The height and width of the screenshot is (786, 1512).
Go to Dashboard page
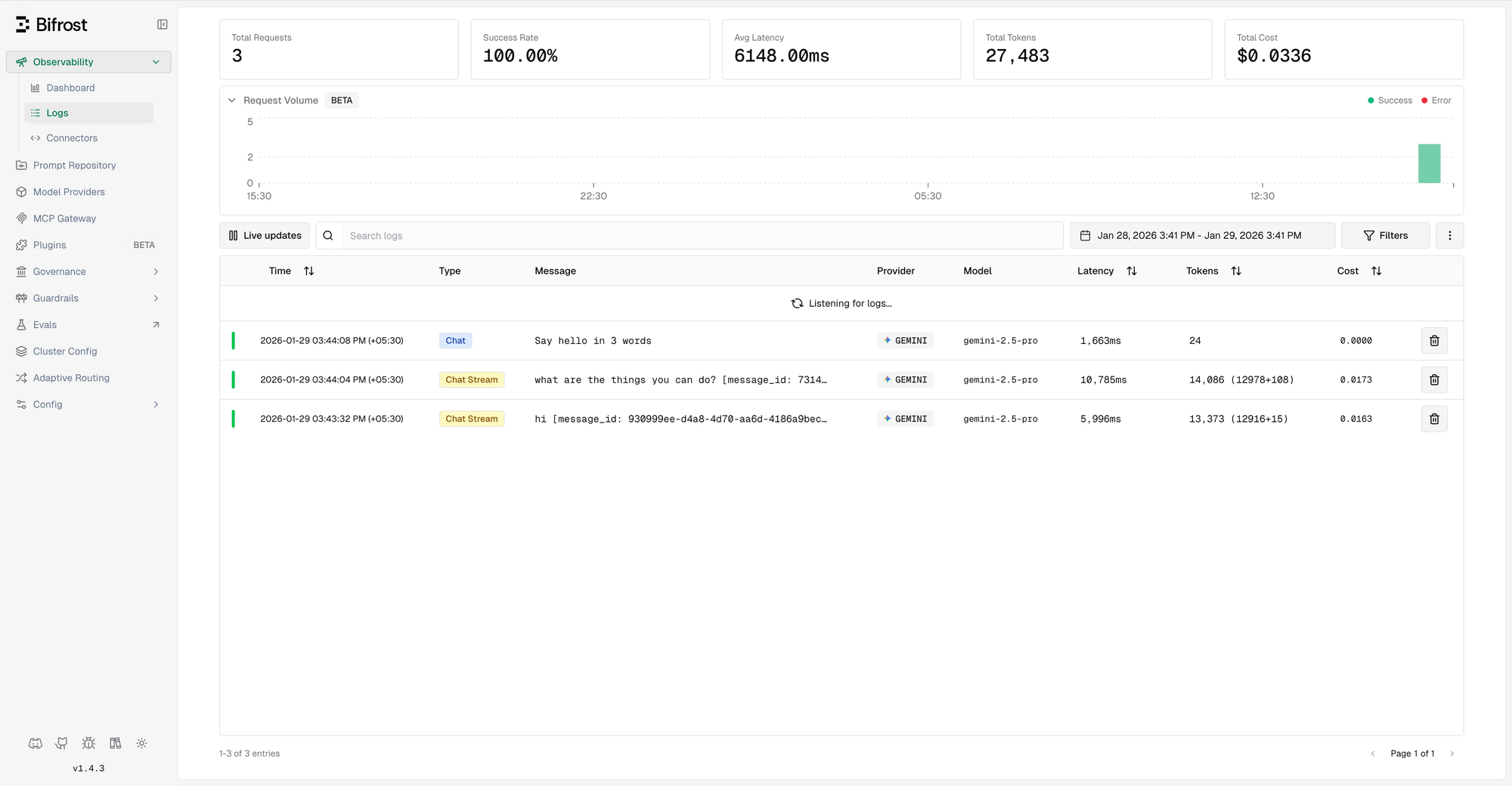coord(70,88)
